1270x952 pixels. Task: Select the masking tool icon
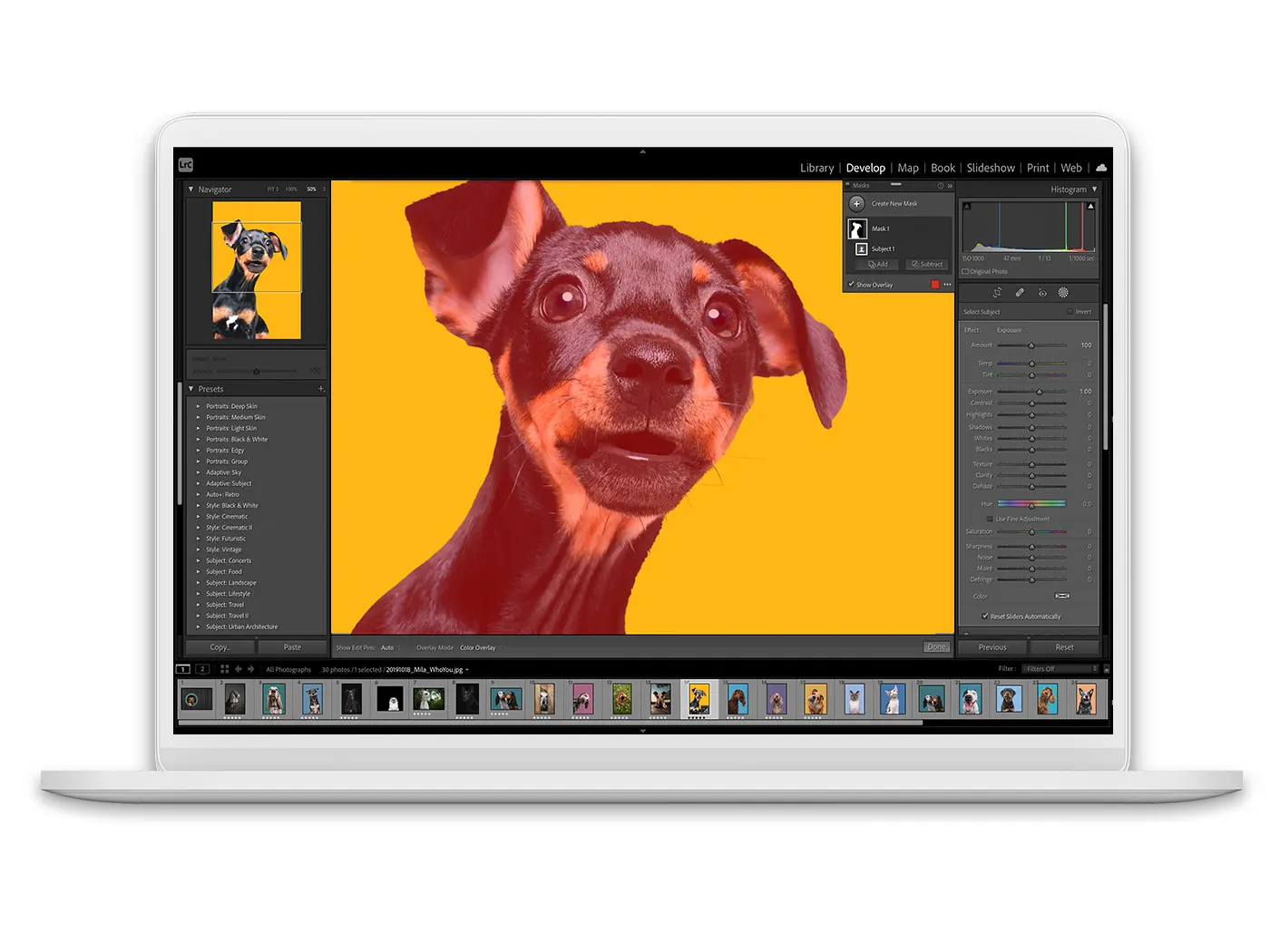click(x=1062, y=292)
